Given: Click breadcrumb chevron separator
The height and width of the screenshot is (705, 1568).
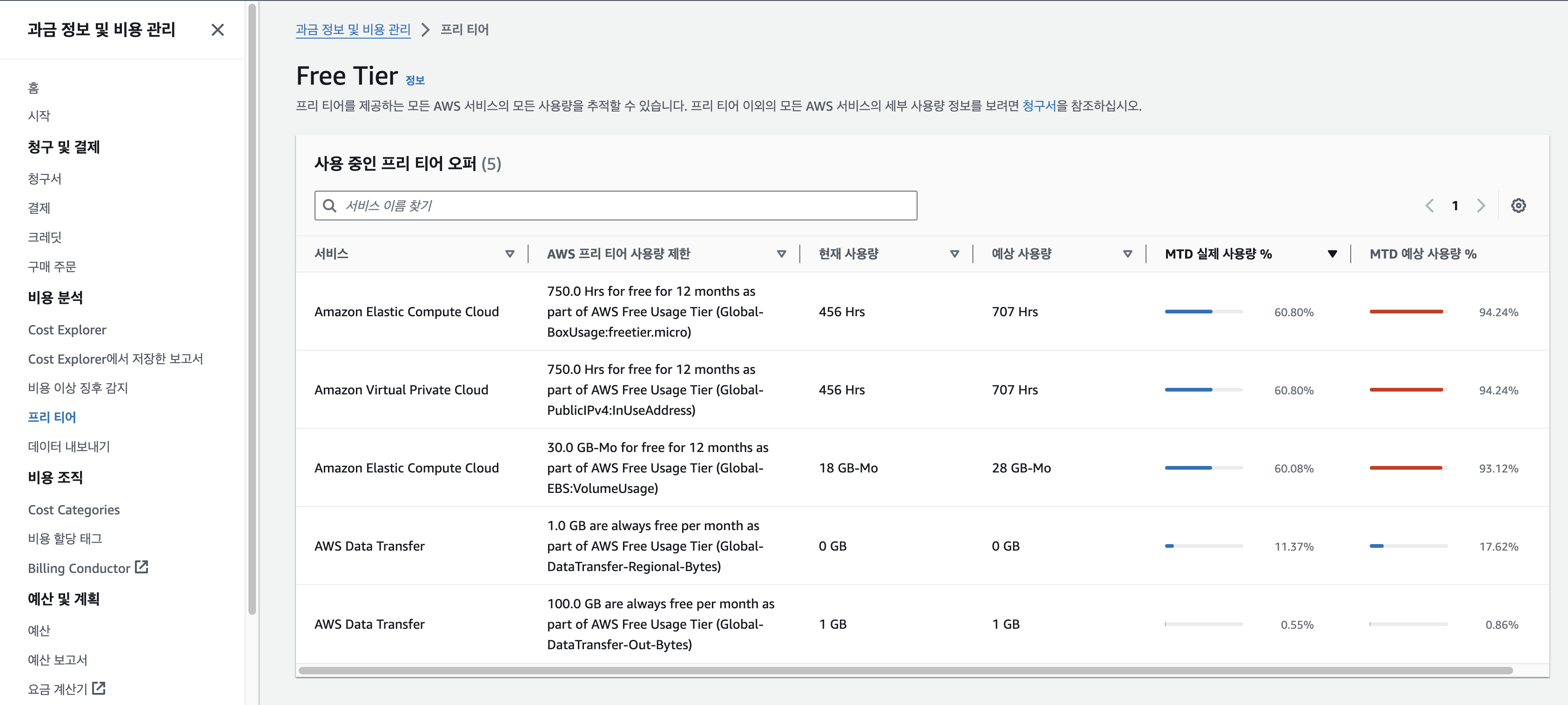Looking at the screenshot, I should 425,30.
